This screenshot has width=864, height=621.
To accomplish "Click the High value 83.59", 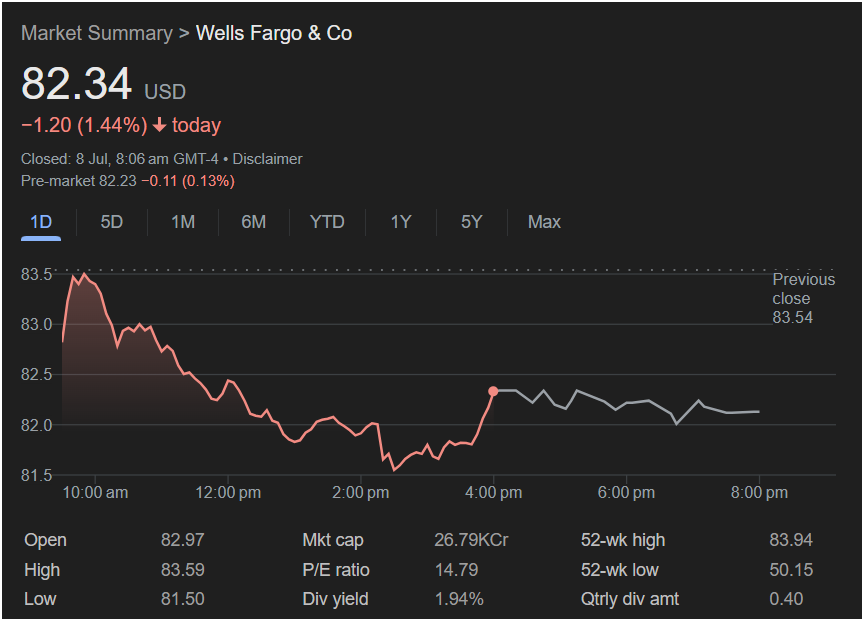I will click(182, 570).
